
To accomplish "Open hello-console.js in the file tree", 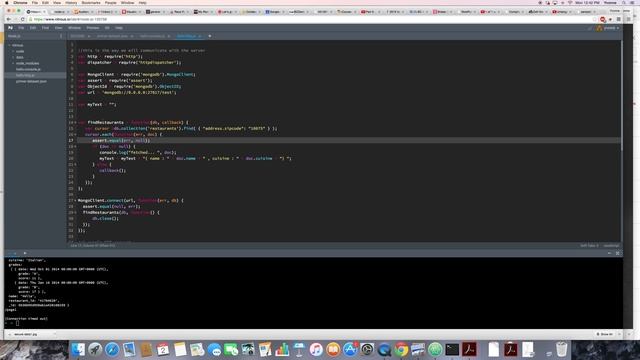I will (x=28, y=69).
